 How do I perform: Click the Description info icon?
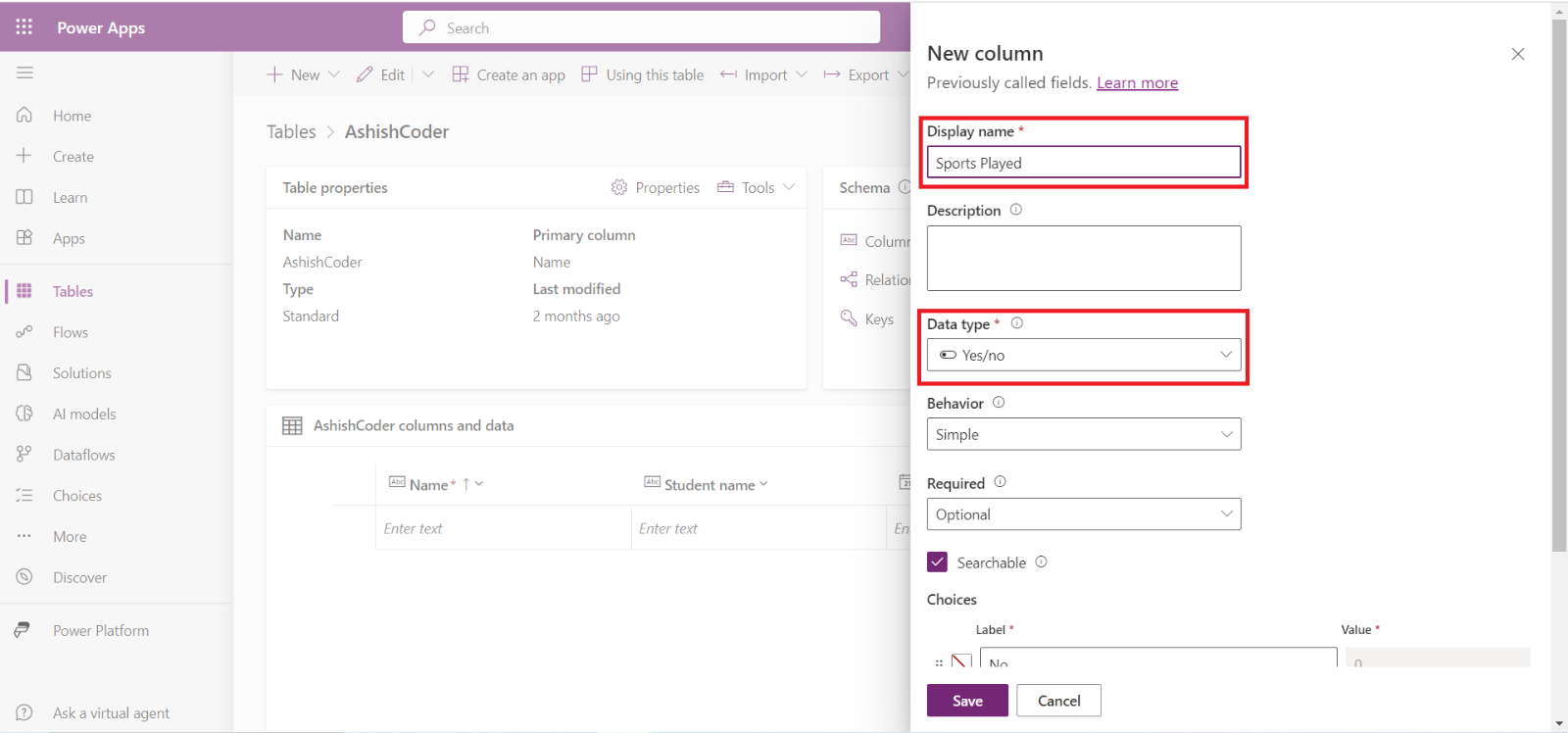[x=1015, y=210]
